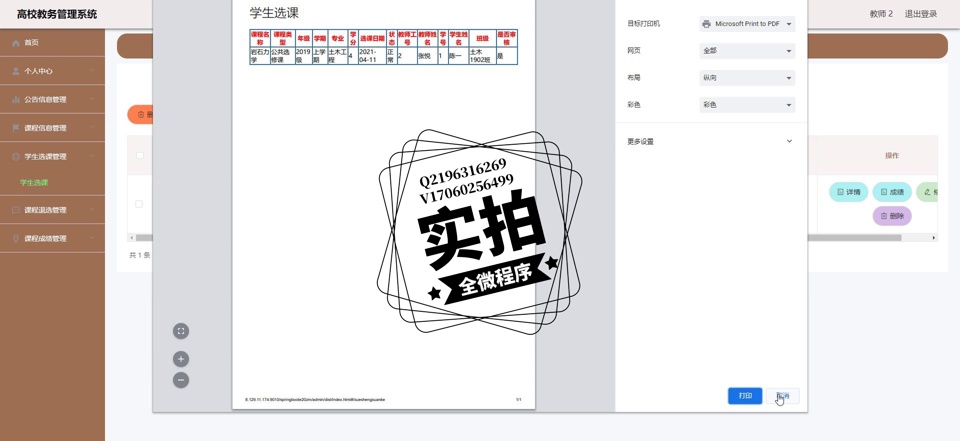Tick the table header select-all checkbox
Image resolution: width=960 pixels, height=441 pixels.
tap(140, 156)
